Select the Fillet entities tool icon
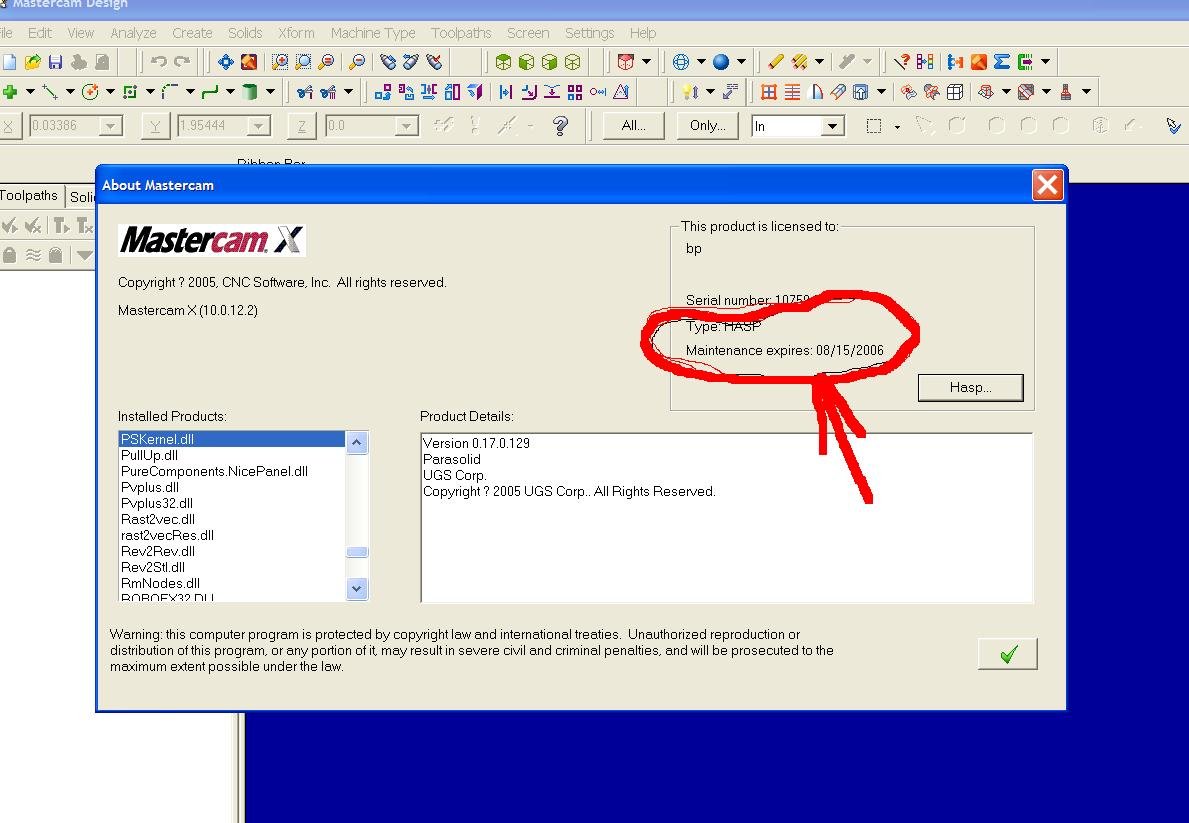This screenshot has width=1189, height=823. pyautogui.click(x=170, y=92)
